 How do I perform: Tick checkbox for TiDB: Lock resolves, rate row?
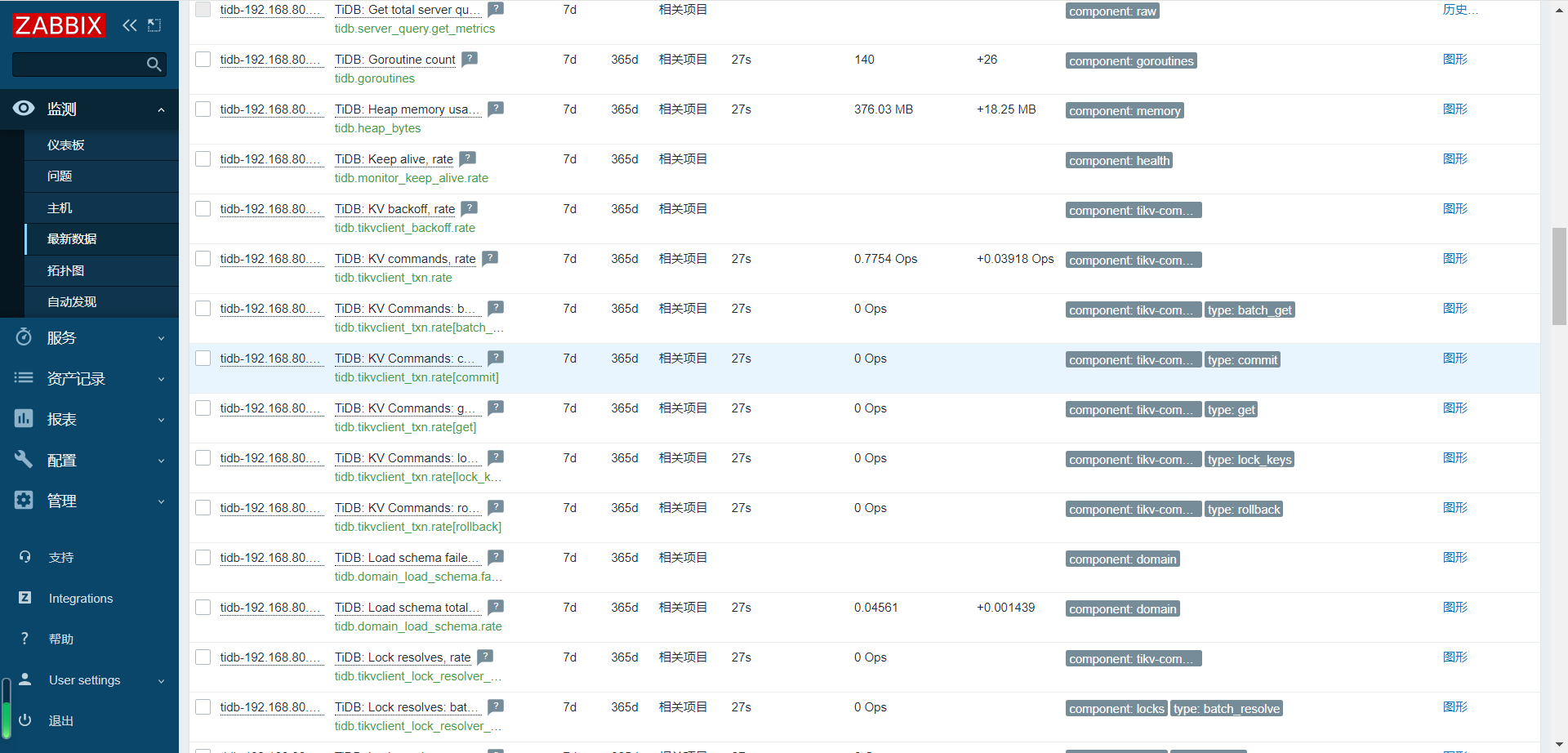click(x=203, y=657)
